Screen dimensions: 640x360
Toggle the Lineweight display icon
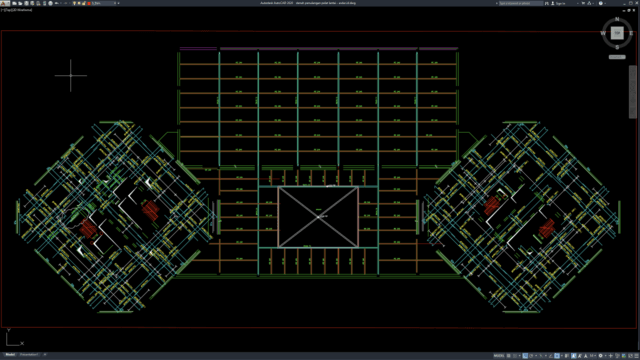(567, 356)
